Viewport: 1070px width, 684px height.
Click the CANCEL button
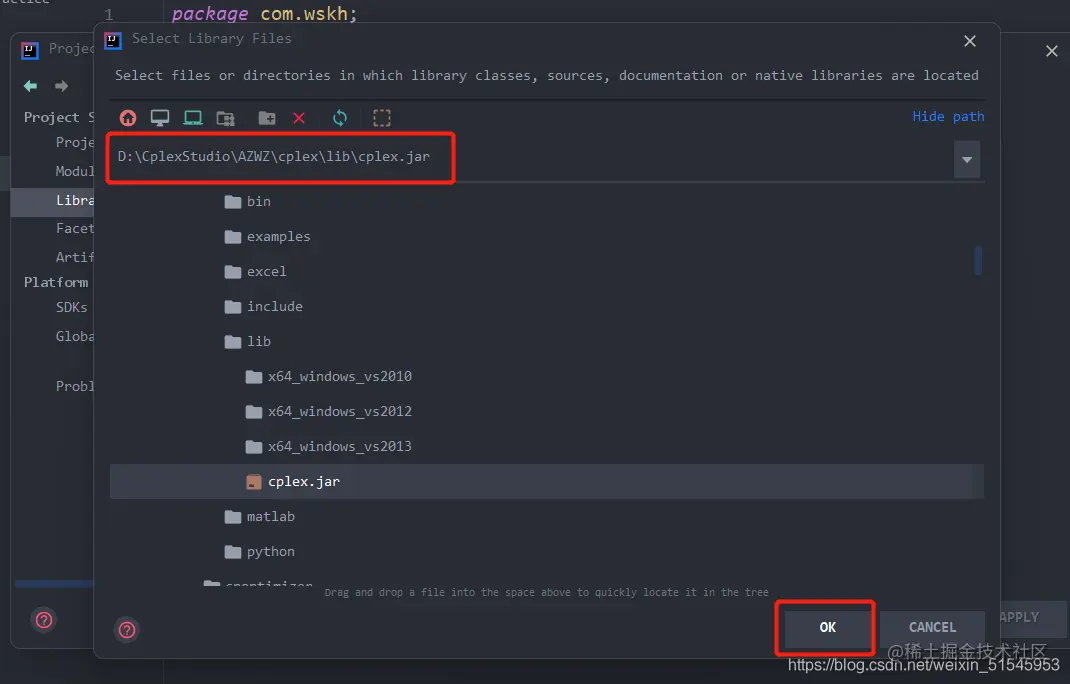(x=932, y=627)
